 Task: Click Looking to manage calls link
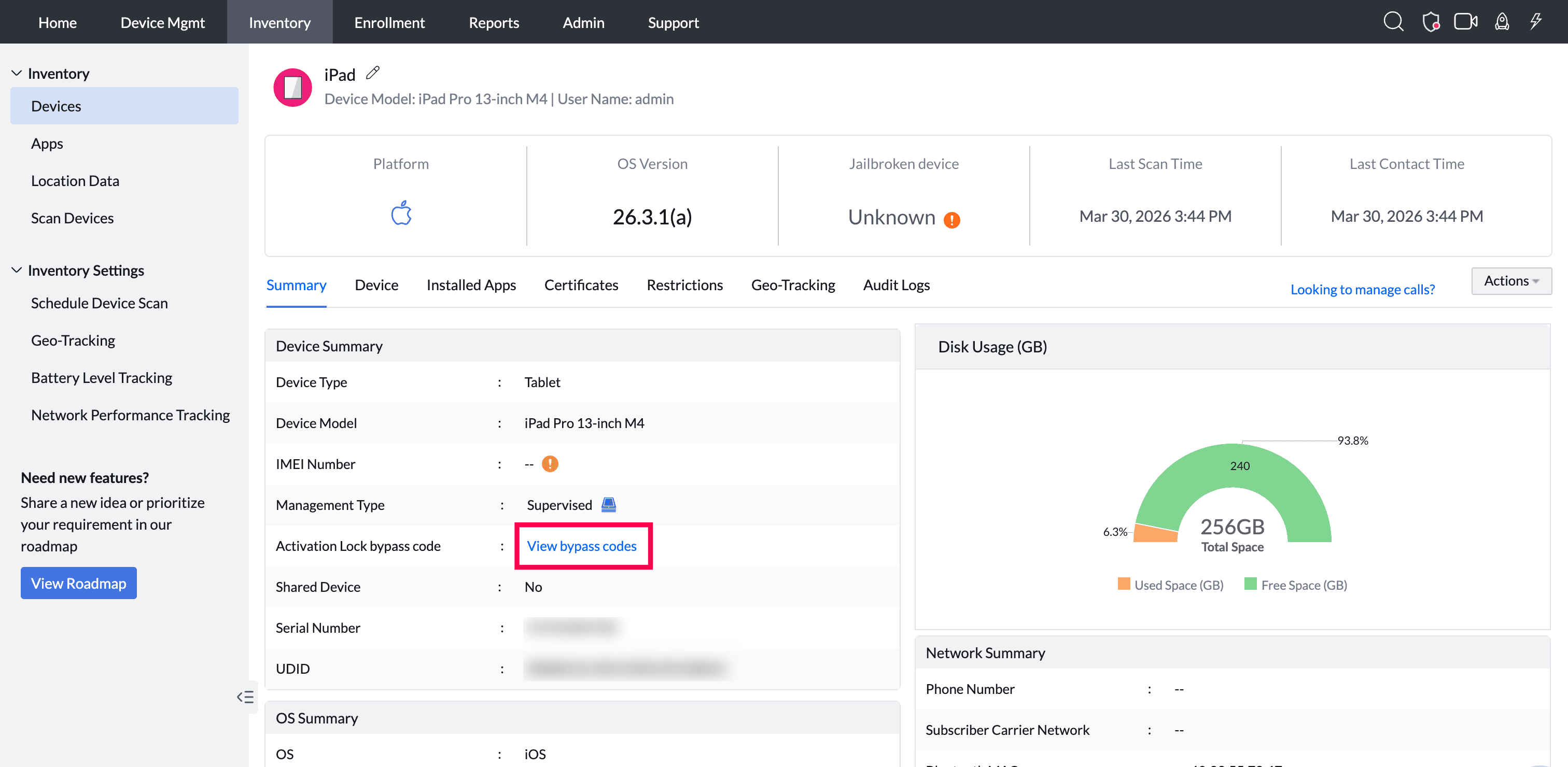pyautogui.click(x=1362, y=290)
